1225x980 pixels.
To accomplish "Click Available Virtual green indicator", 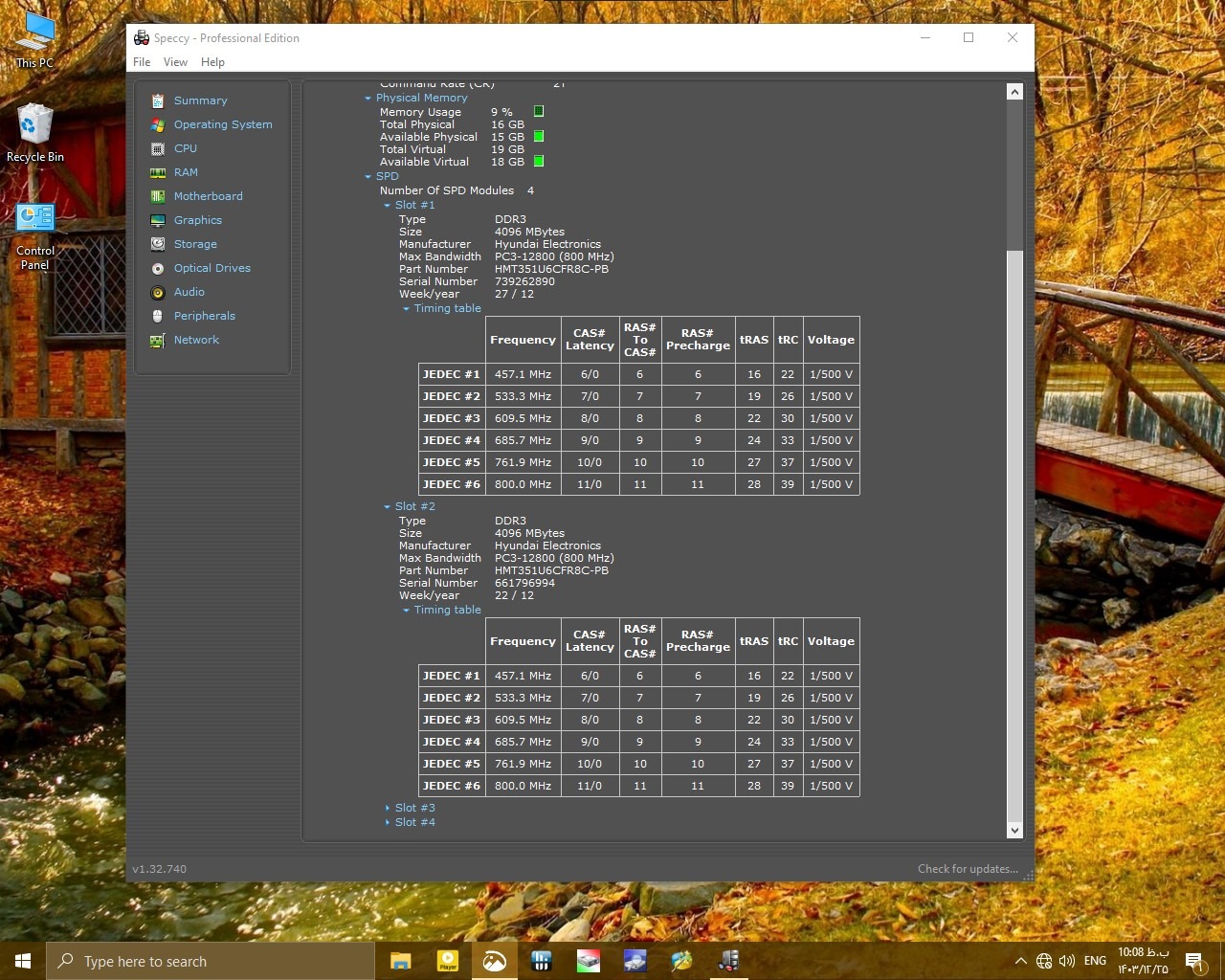I will (x=539, y=162).
